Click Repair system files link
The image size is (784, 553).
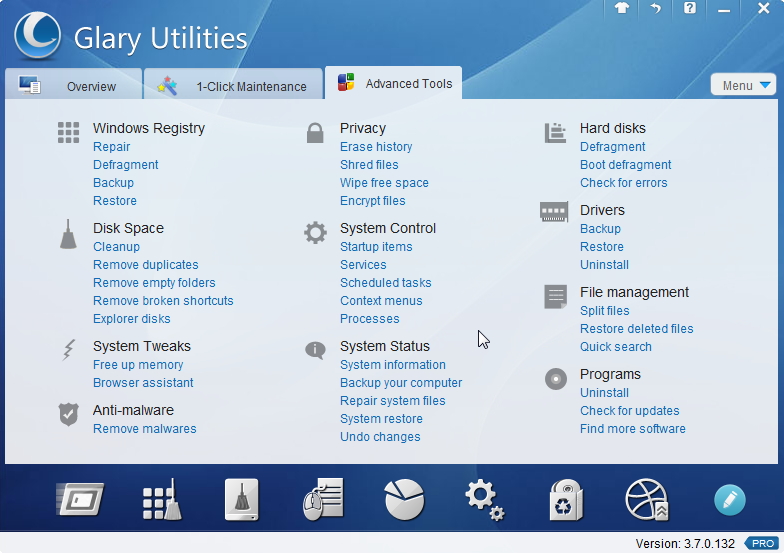click(x=392, y=401)
